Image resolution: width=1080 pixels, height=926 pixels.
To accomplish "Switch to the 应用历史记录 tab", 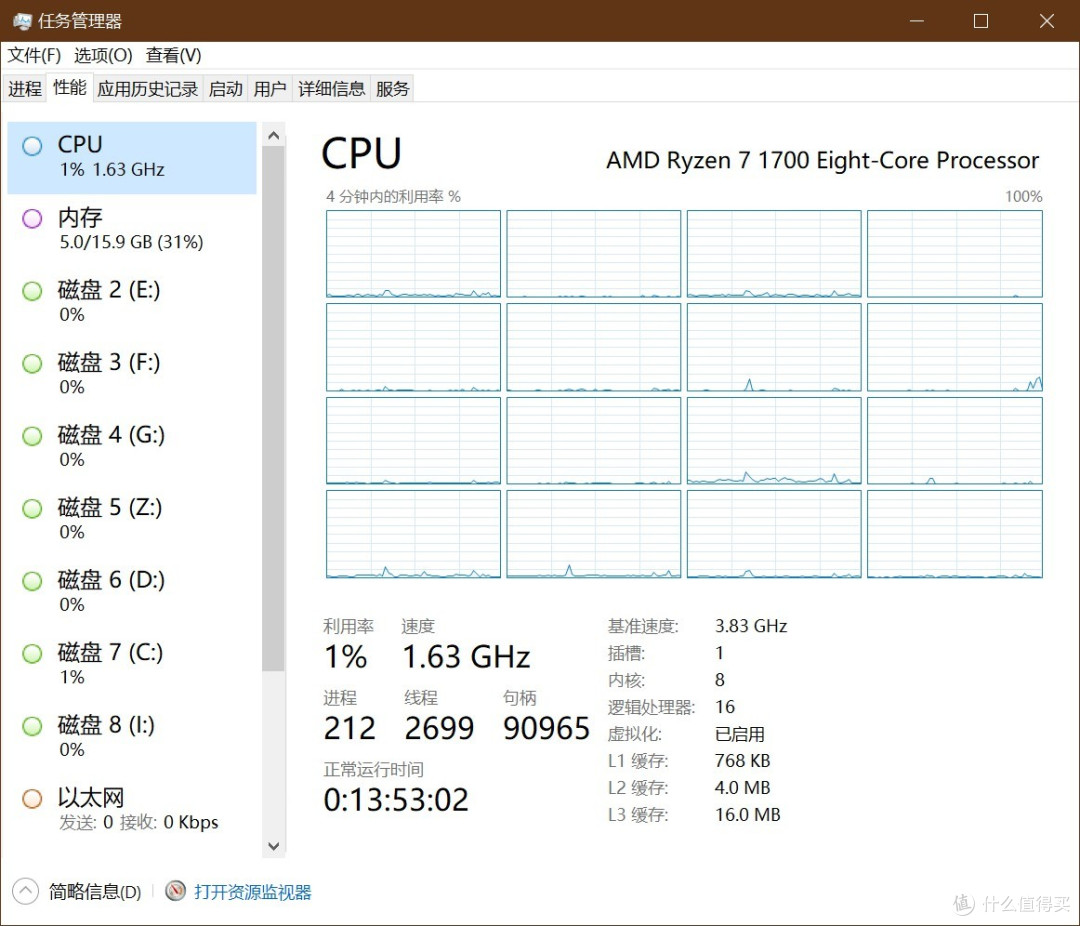I will click(147, 89).
